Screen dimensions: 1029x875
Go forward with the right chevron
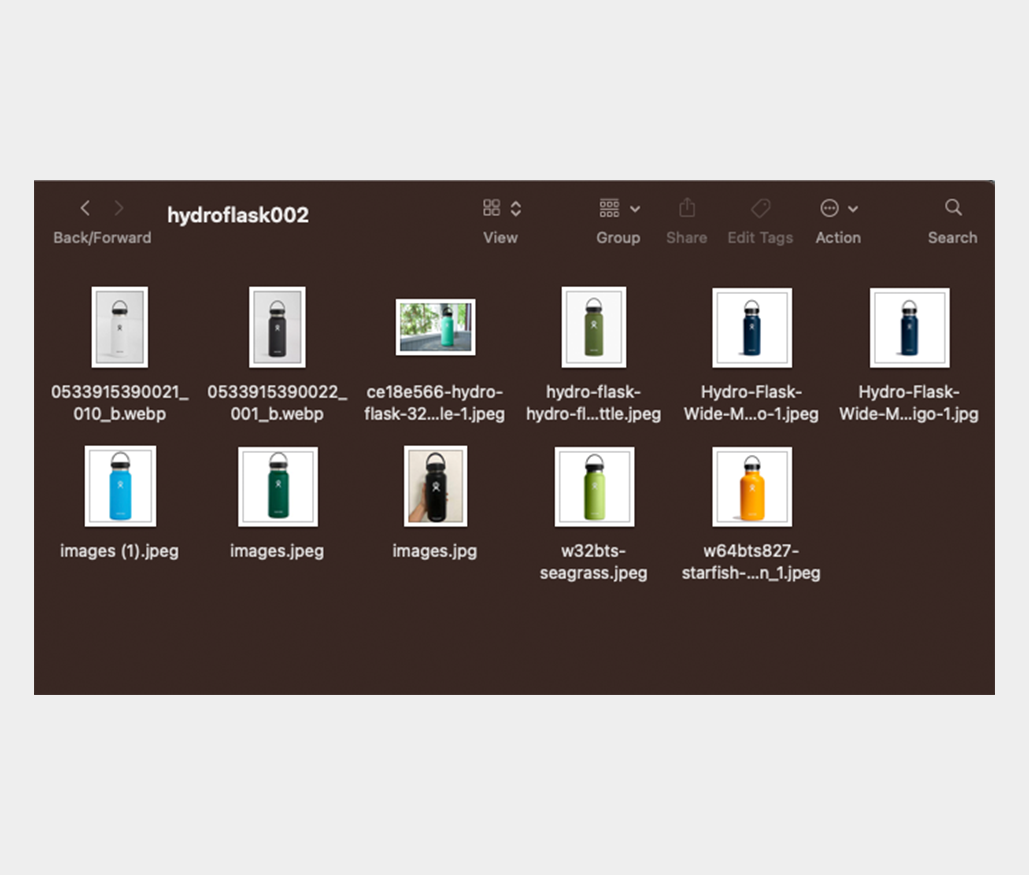coord(119,208)
